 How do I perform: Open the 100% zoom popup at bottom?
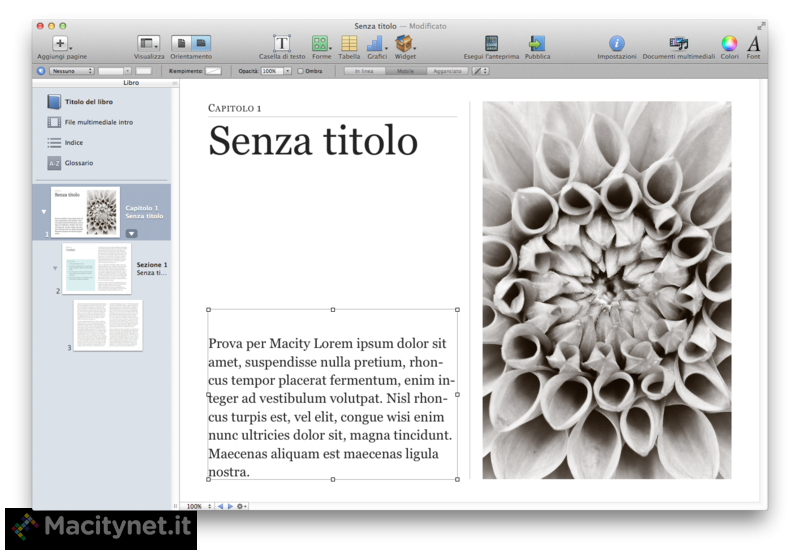[x=198, y=506]
